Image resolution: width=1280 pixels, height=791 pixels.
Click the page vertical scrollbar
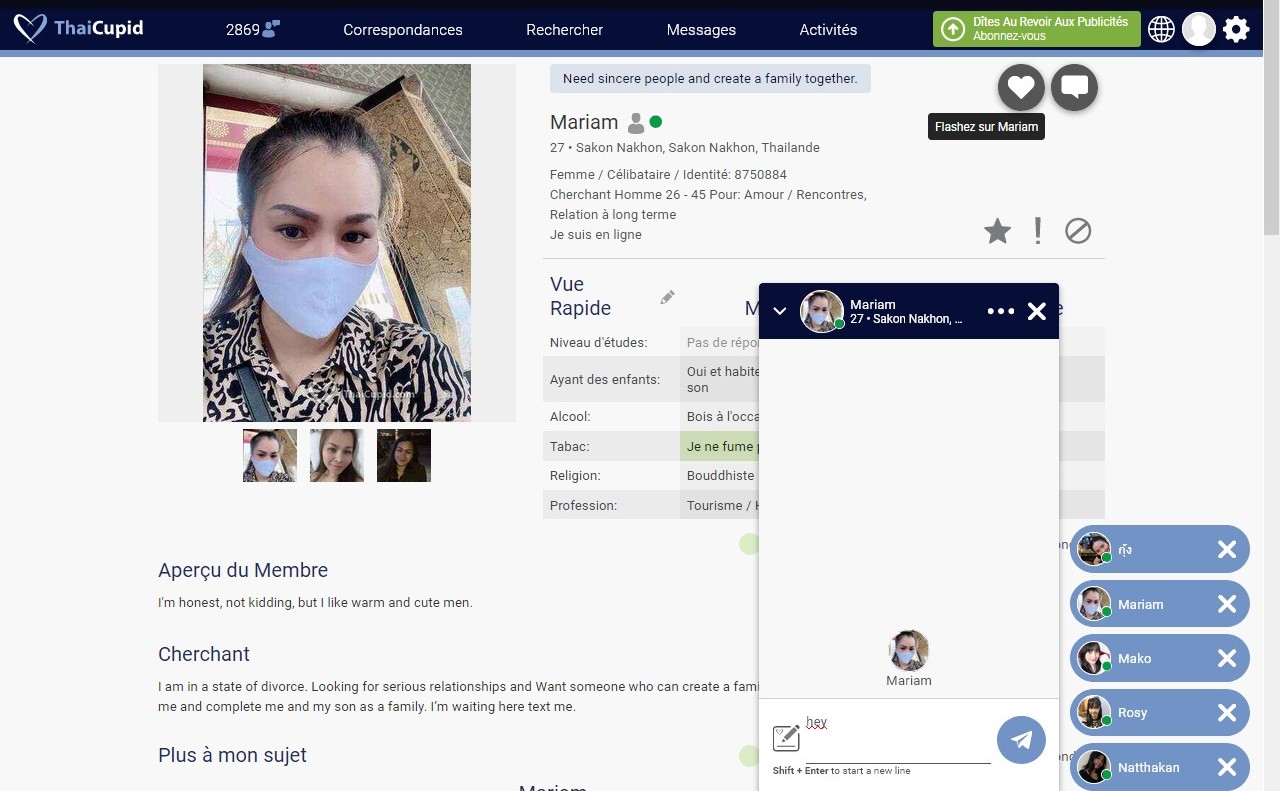point(1271,120)
